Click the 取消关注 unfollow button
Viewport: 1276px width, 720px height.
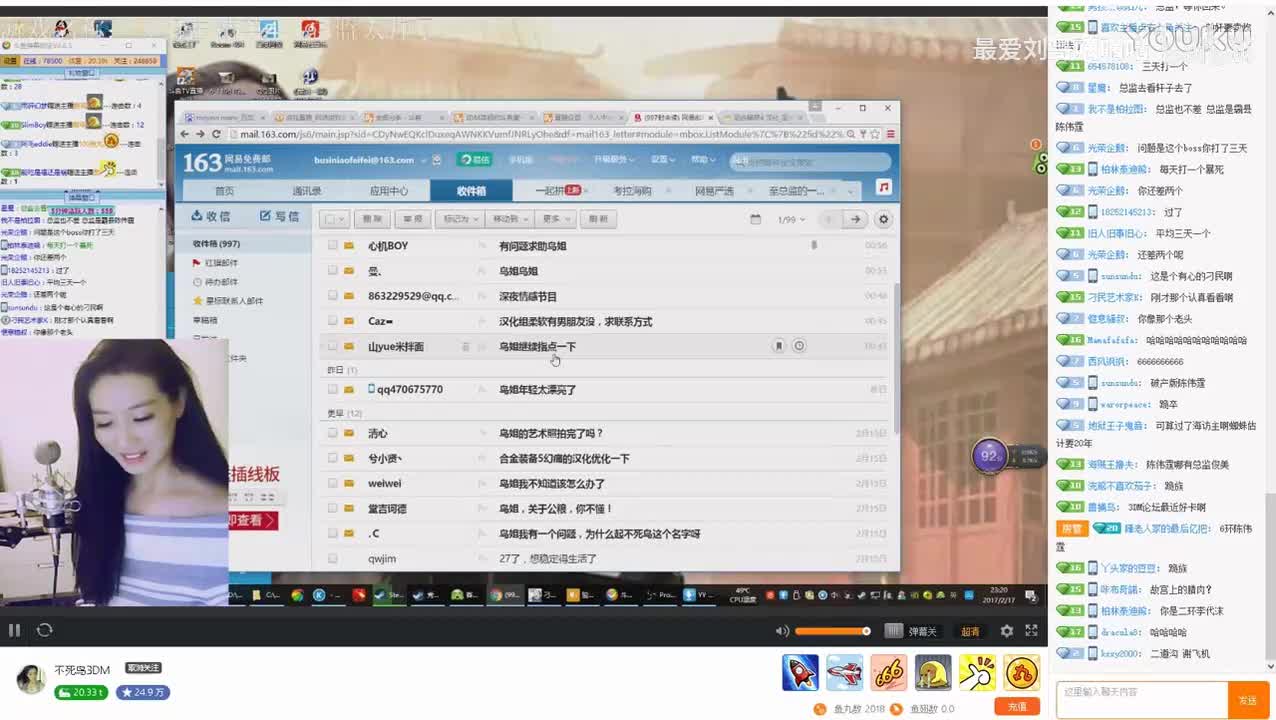pyautogui.click(x=143, y=668)
